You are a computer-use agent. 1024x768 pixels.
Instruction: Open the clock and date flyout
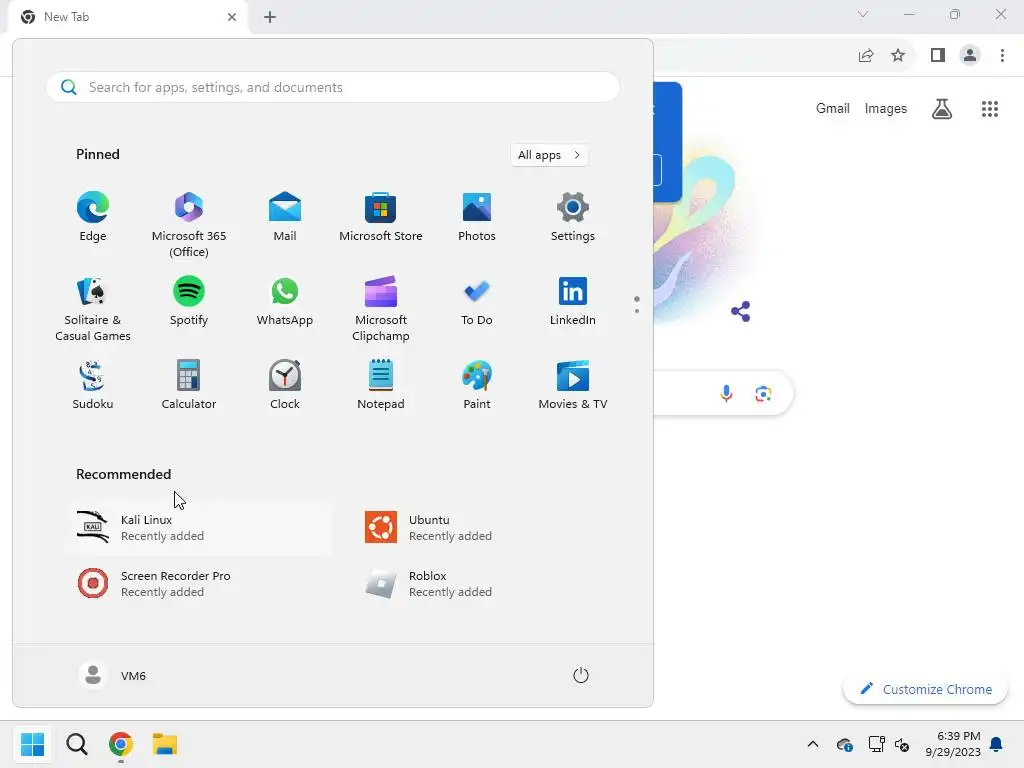953,744
